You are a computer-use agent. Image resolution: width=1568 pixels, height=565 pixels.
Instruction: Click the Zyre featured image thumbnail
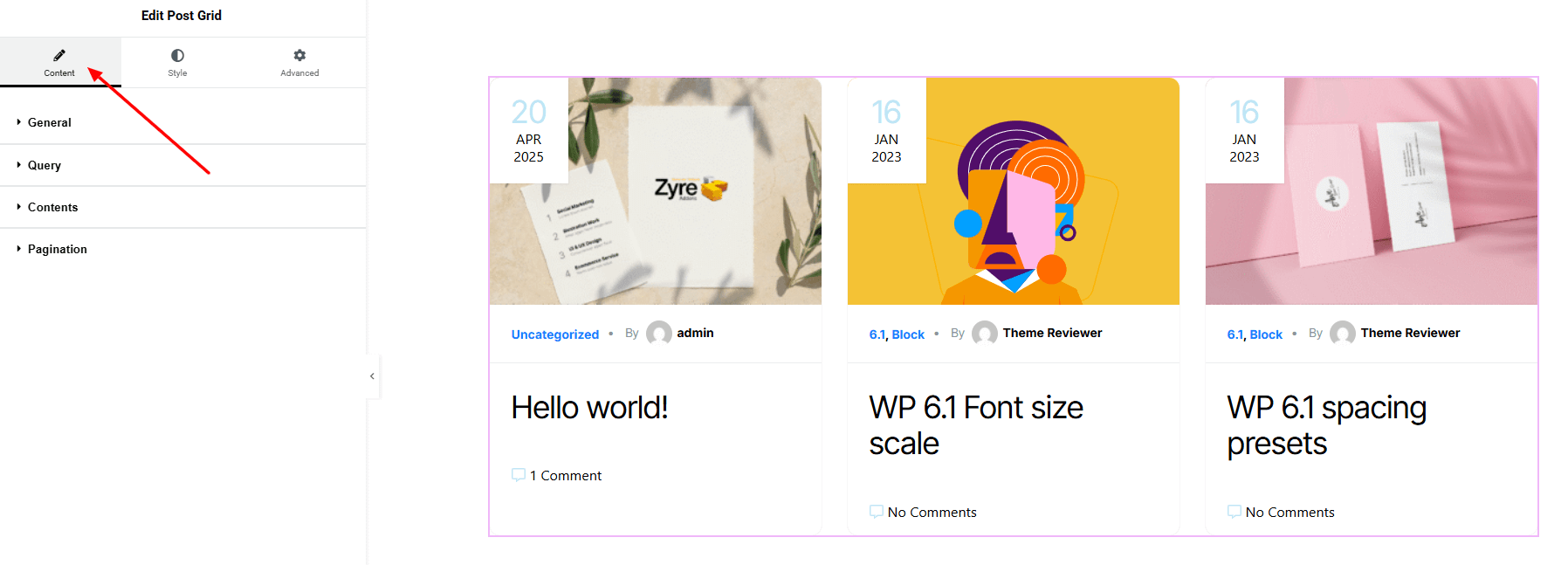[656, 191]
